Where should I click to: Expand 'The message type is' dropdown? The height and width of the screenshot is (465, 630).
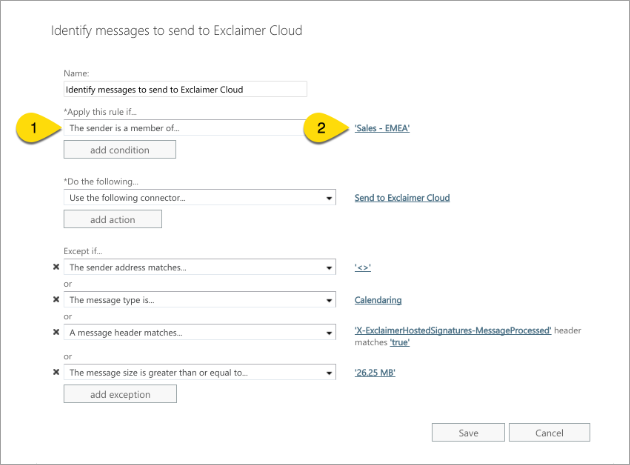click(x=329, y=300)
